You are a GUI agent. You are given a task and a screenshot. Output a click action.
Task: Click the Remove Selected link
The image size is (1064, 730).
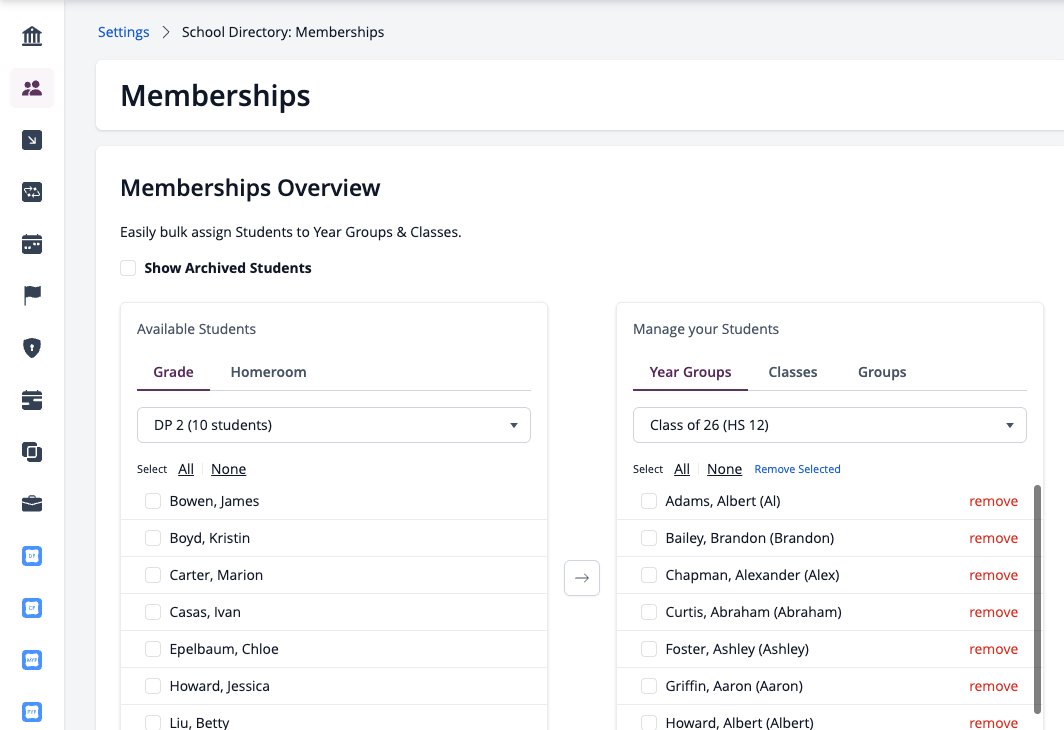(797, 469)
